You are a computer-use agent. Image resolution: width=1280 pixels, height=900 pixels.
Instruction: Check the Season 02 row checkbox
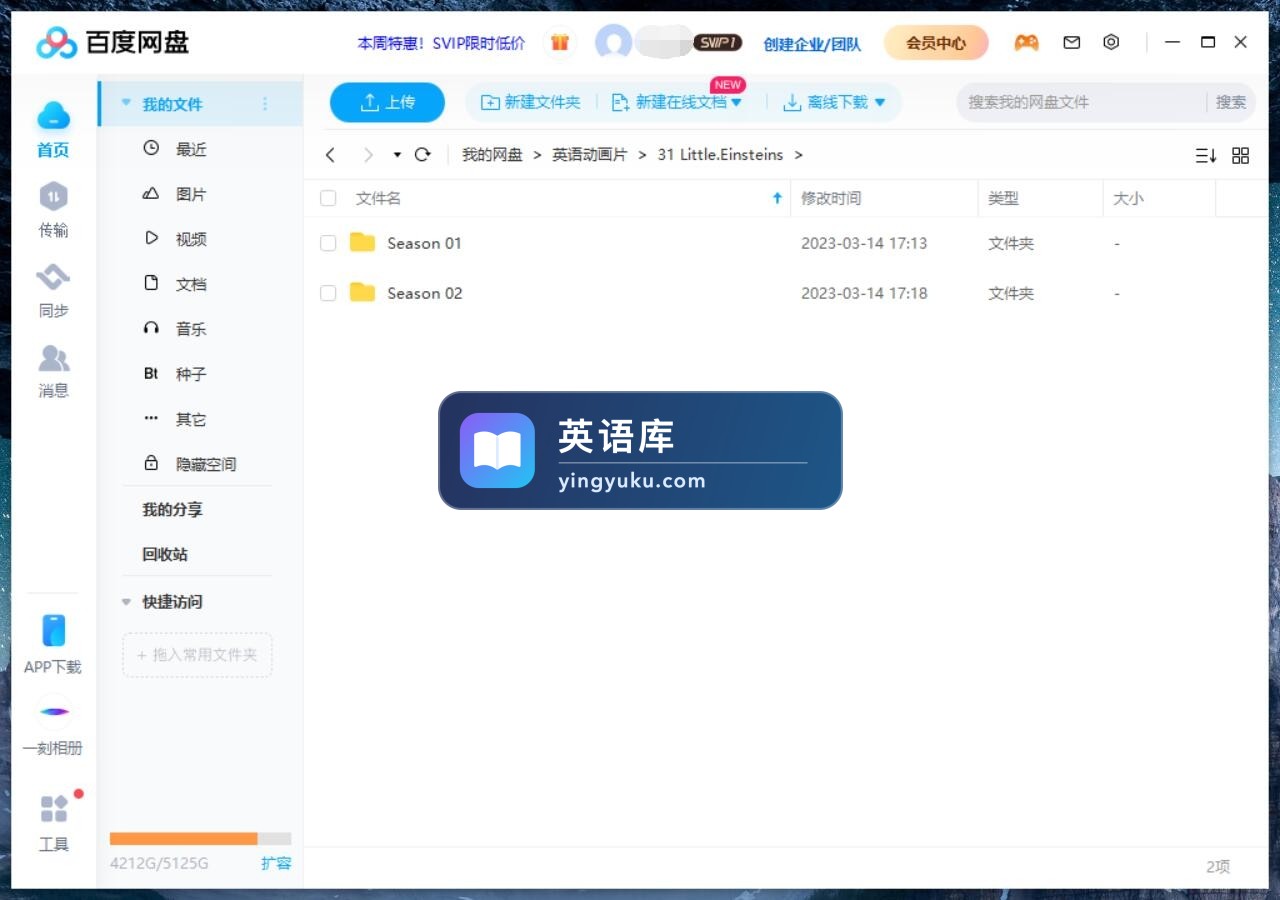(328, 293)
